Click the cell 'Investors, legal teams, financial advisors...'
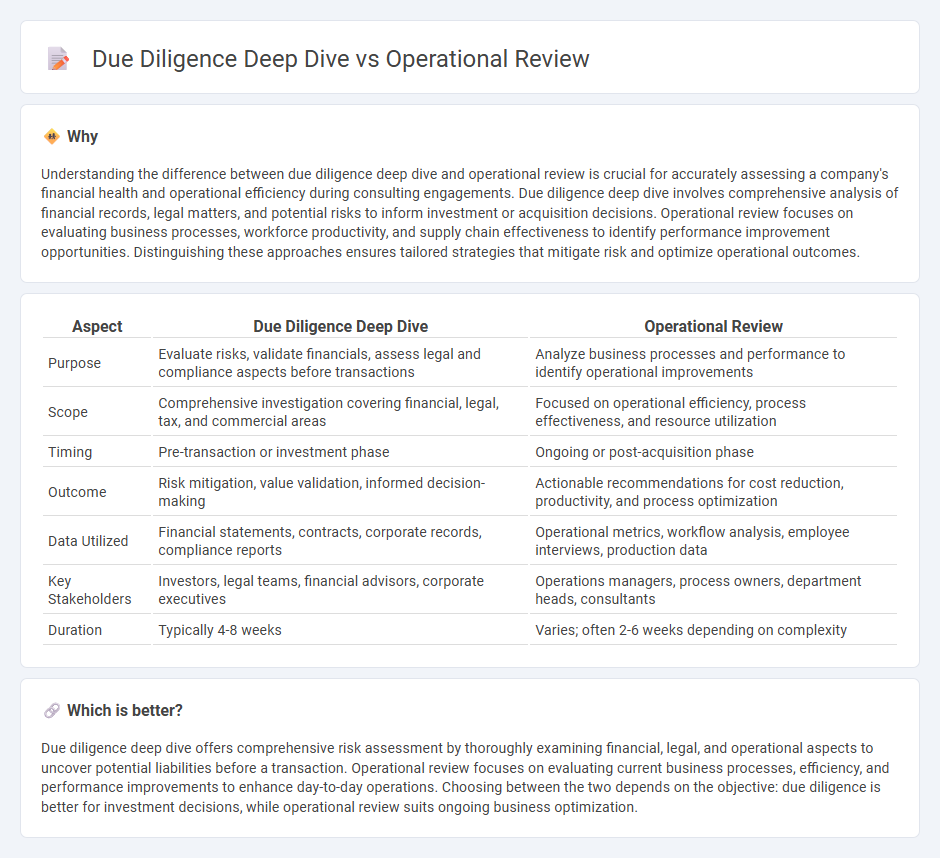Screen dimensions: 940x858 coord(341,590)
